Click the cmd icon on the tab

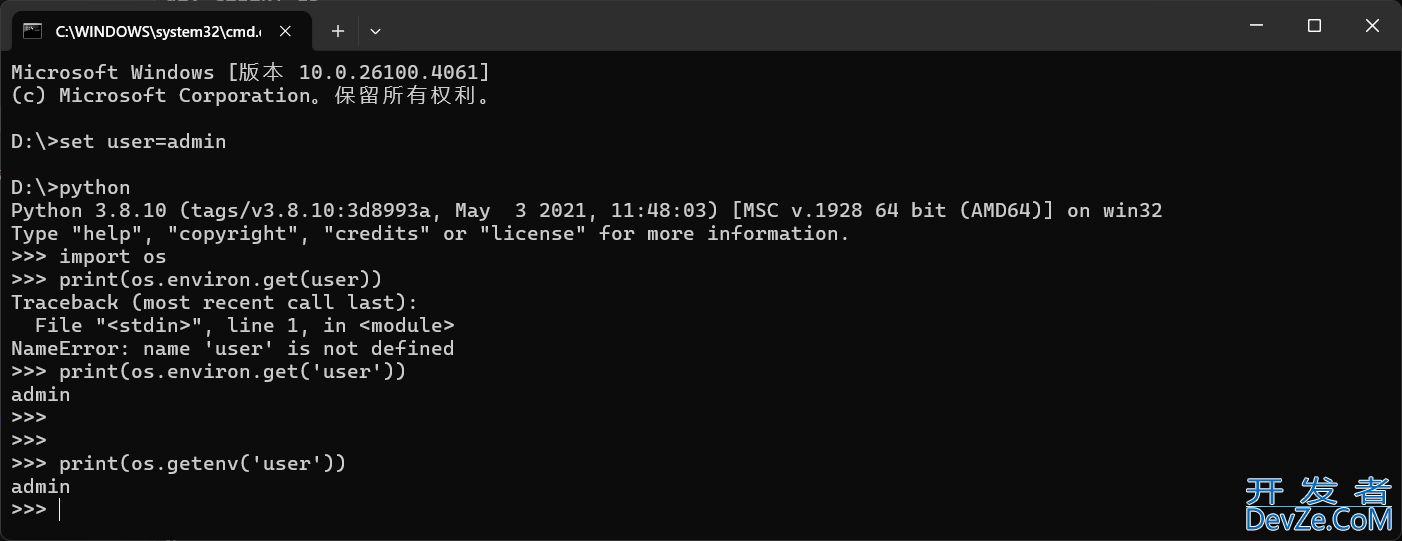tap(32, 31)
